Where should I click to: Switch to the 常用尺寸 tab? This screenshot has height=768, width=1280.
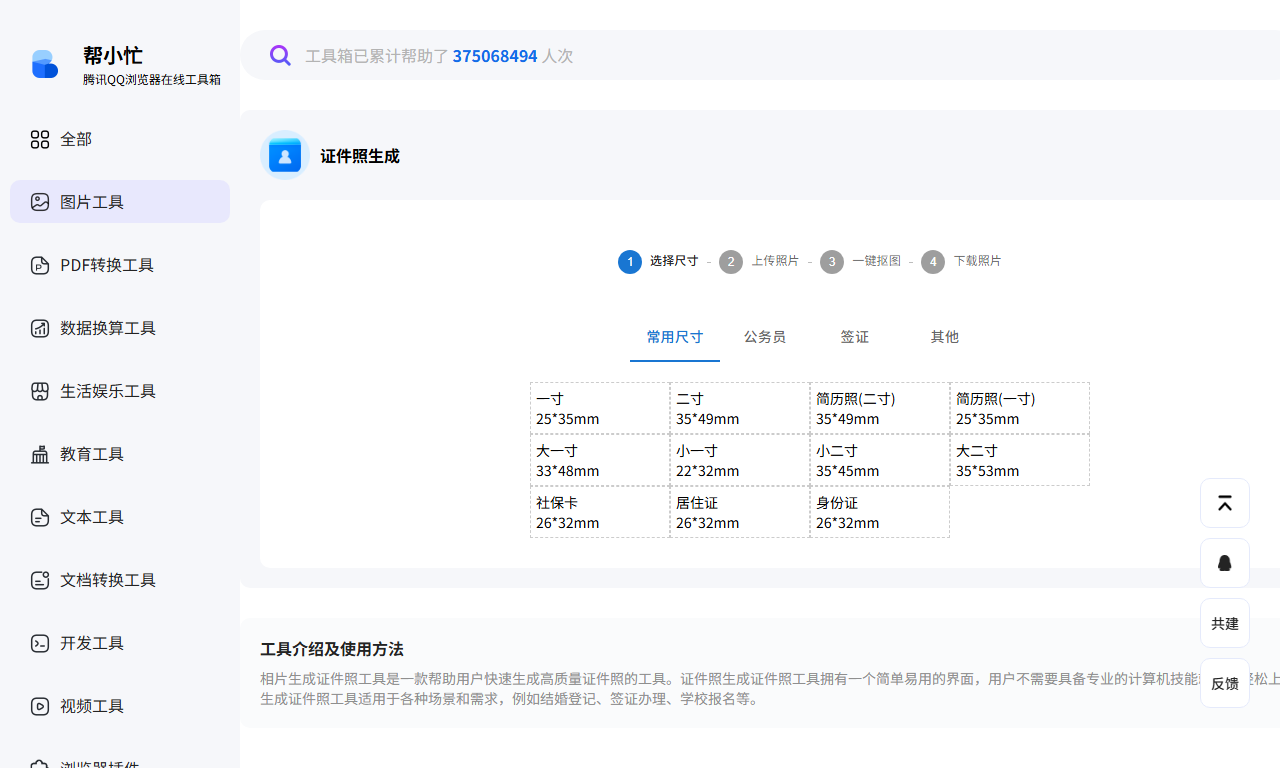[675, 337]
